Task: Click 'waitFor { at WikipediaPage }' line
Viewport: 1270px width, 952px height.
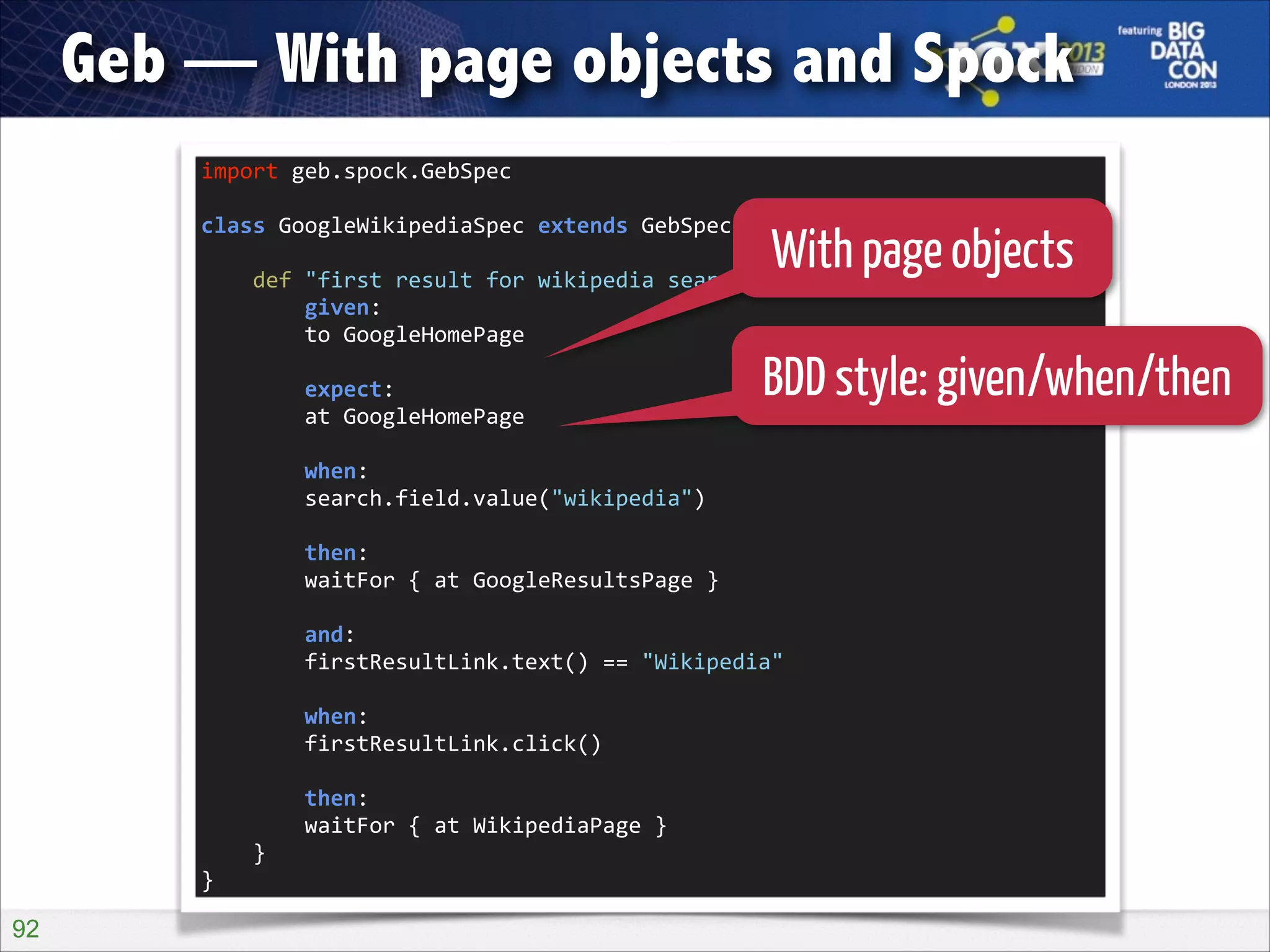Action: (x=486, y=826)
